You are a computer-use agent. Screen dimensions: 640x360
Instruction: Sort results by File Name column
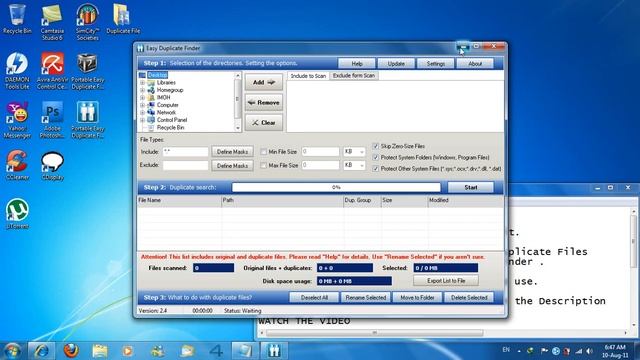(179, 200)
